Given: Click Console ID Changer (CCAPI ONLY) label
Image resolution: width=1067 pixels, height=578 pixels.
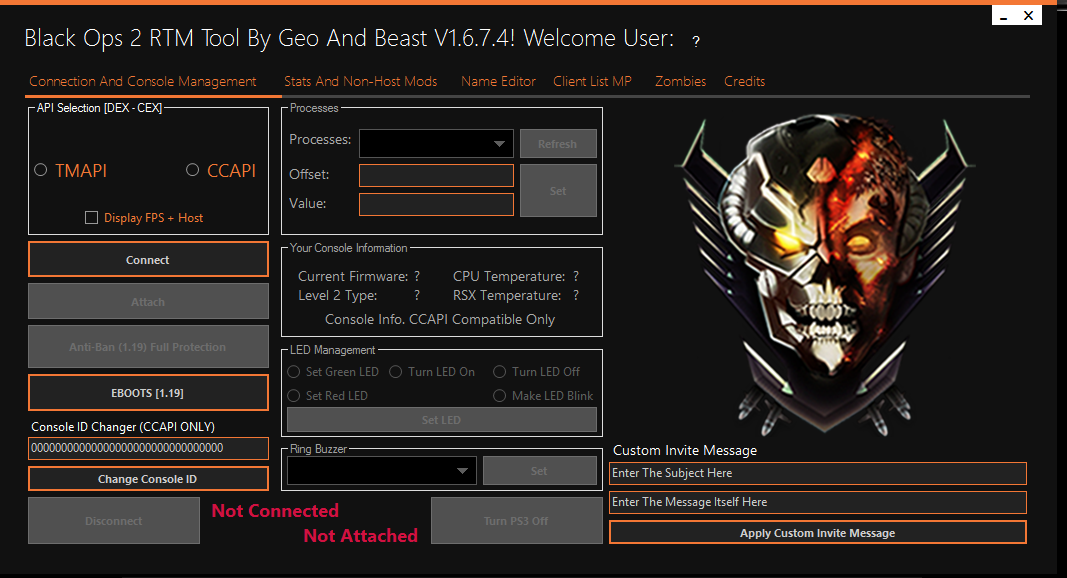Looking at the screenshot, I should pyautogui.click(x=123, y=427).
